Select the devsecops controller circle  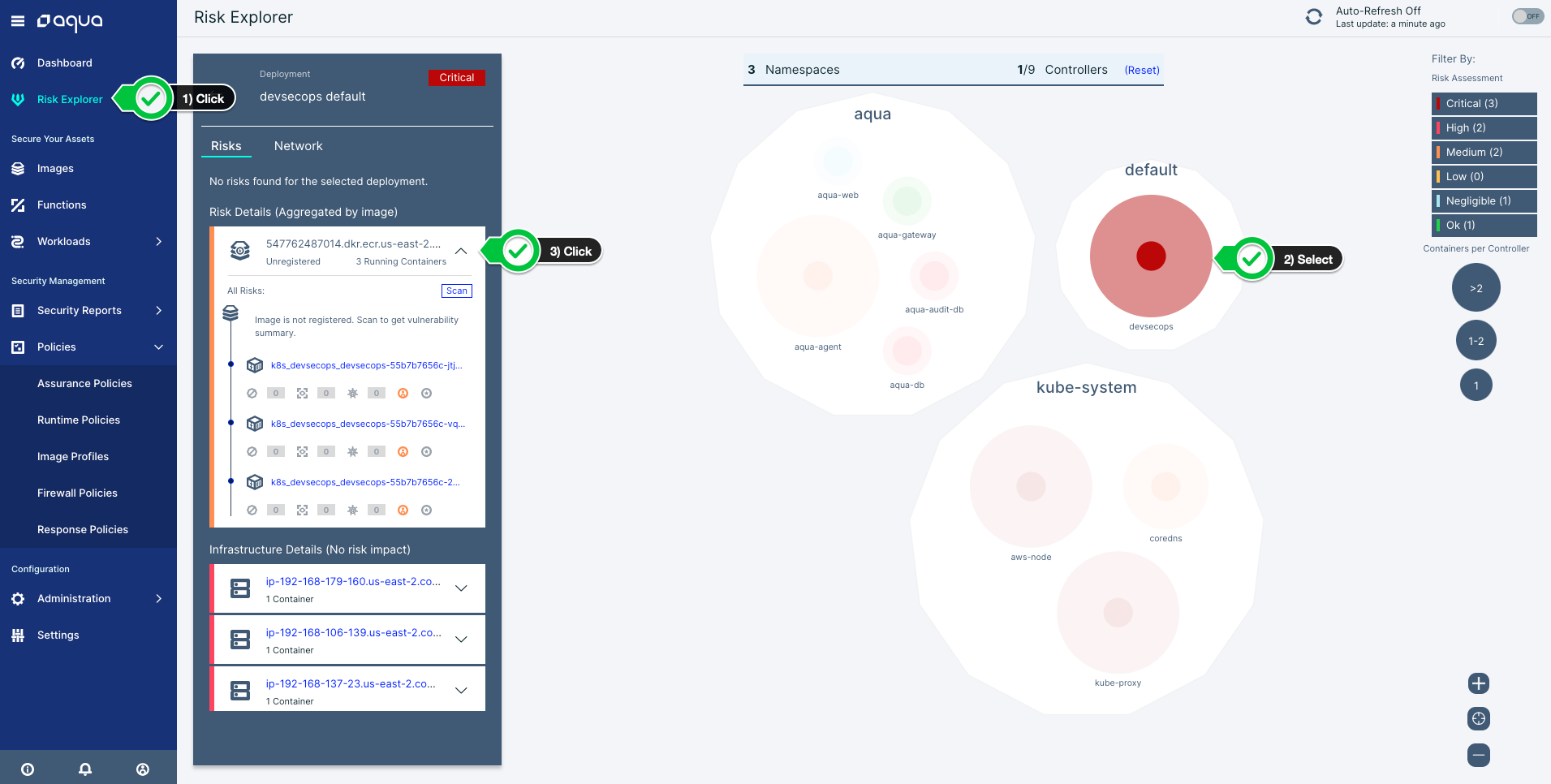point(1151,256)
